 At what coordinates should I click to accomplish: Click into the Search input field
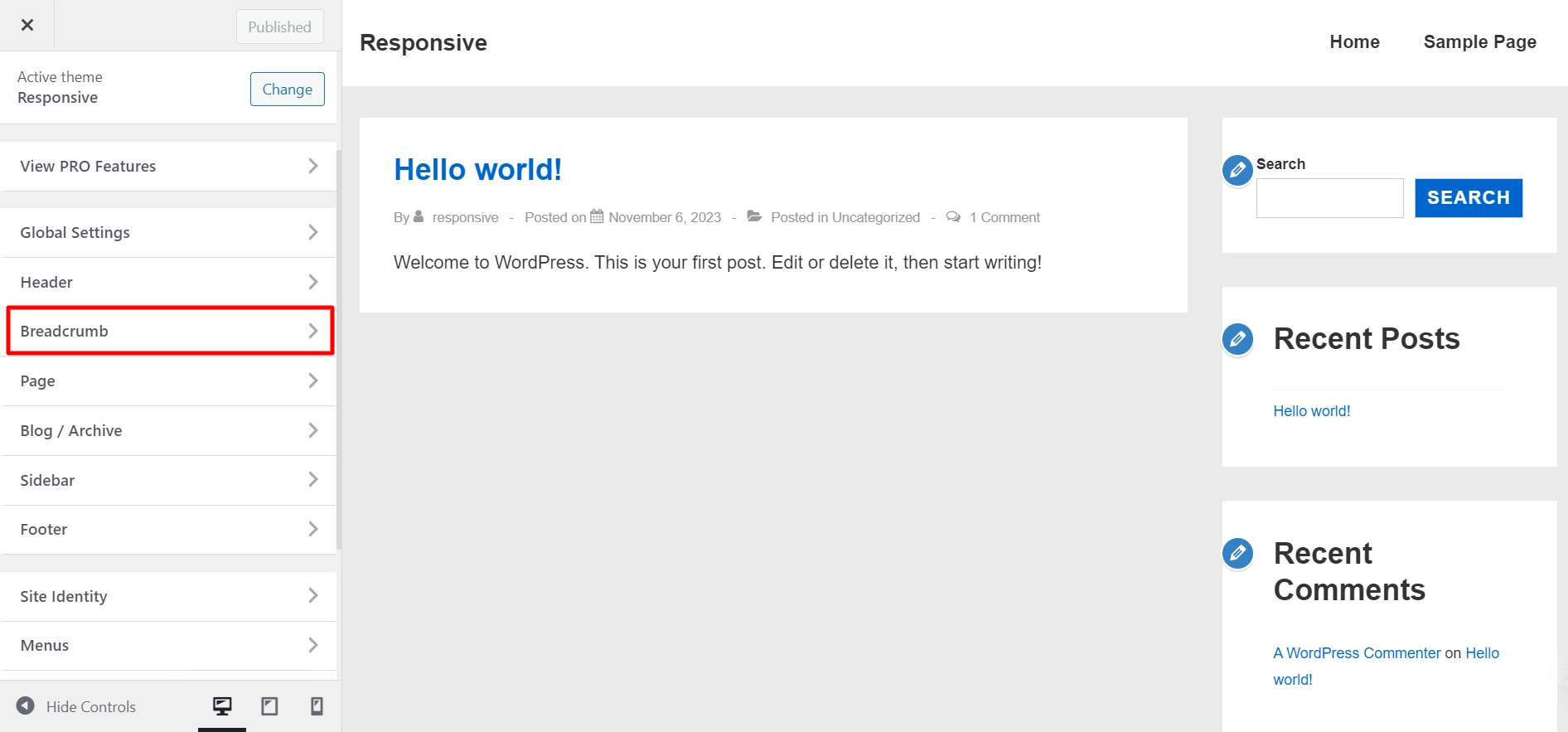coord(1329,198)
